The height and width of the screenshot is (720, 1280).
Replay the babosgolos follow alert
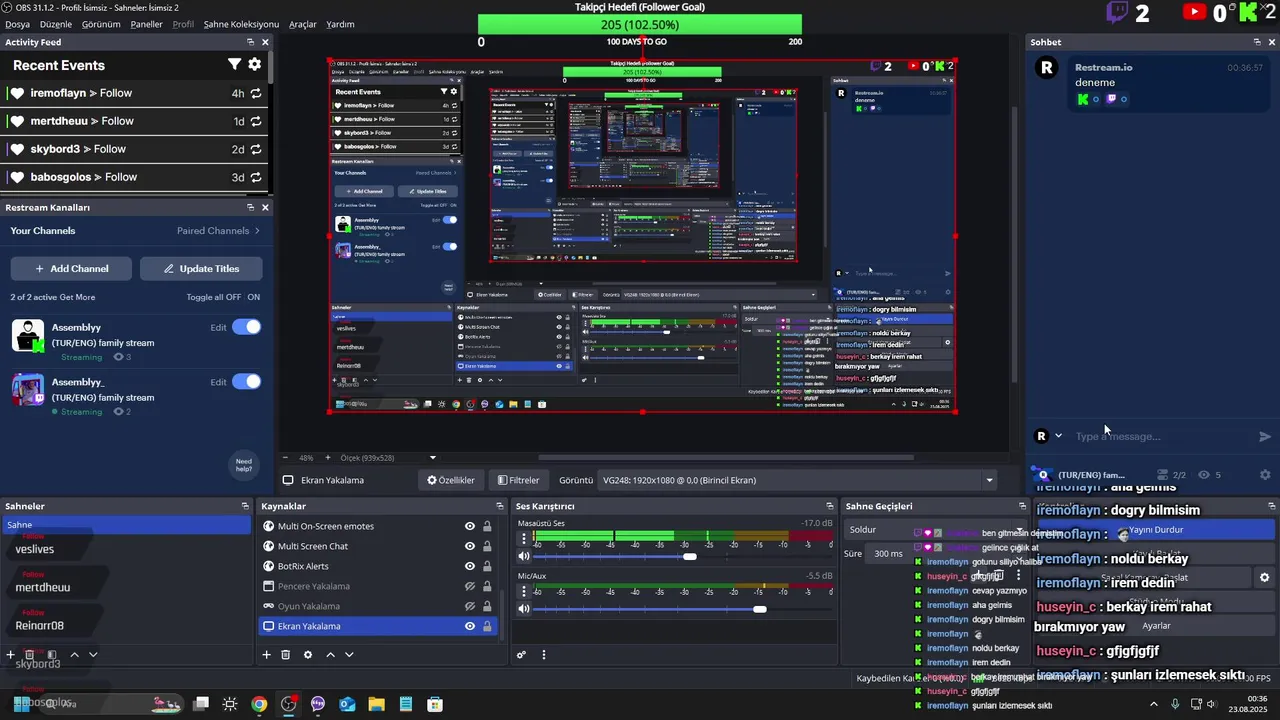pos(256,177)
